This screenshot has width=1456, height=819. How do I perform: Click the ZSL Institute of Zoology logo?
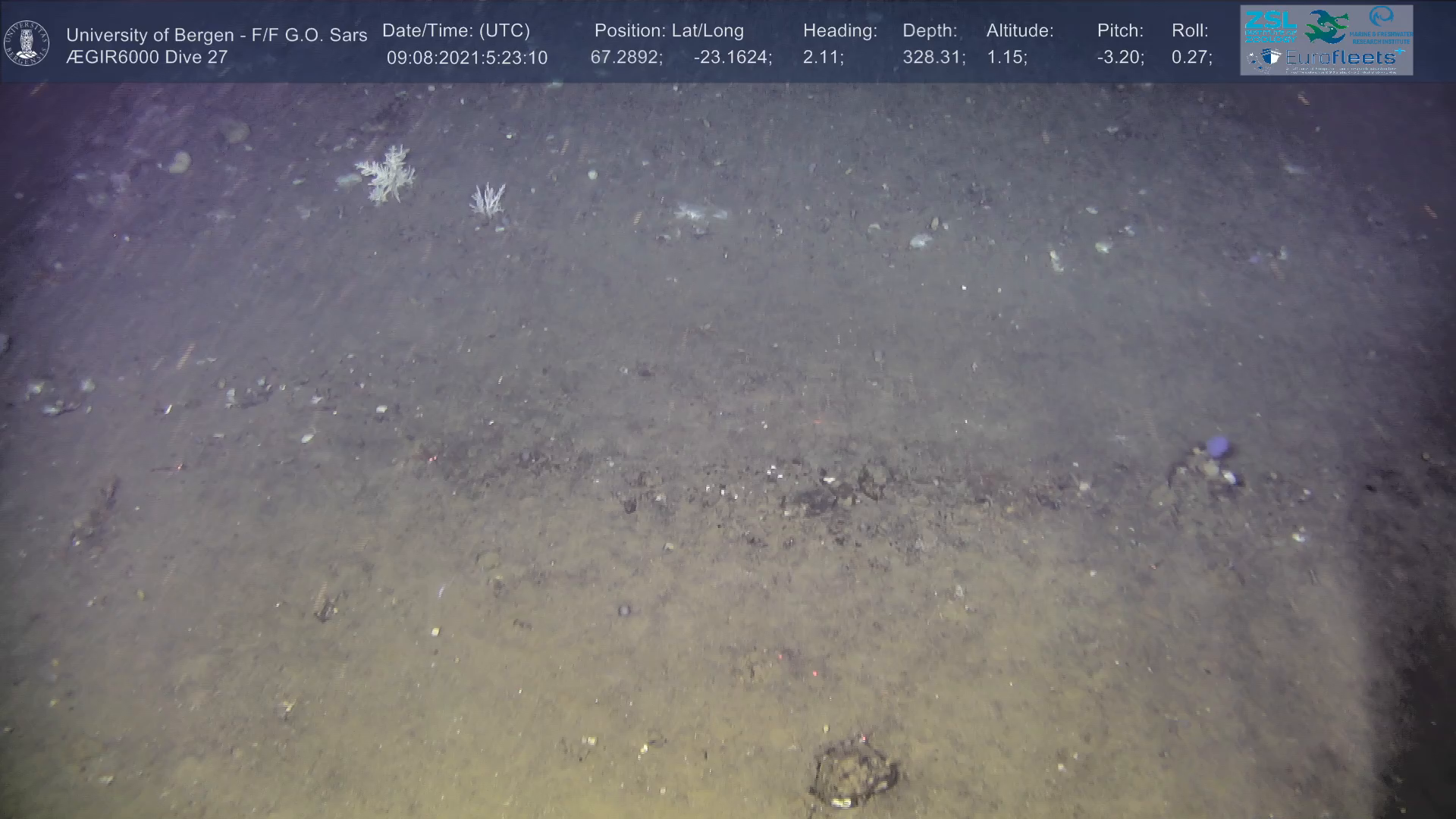[1270, 26]
